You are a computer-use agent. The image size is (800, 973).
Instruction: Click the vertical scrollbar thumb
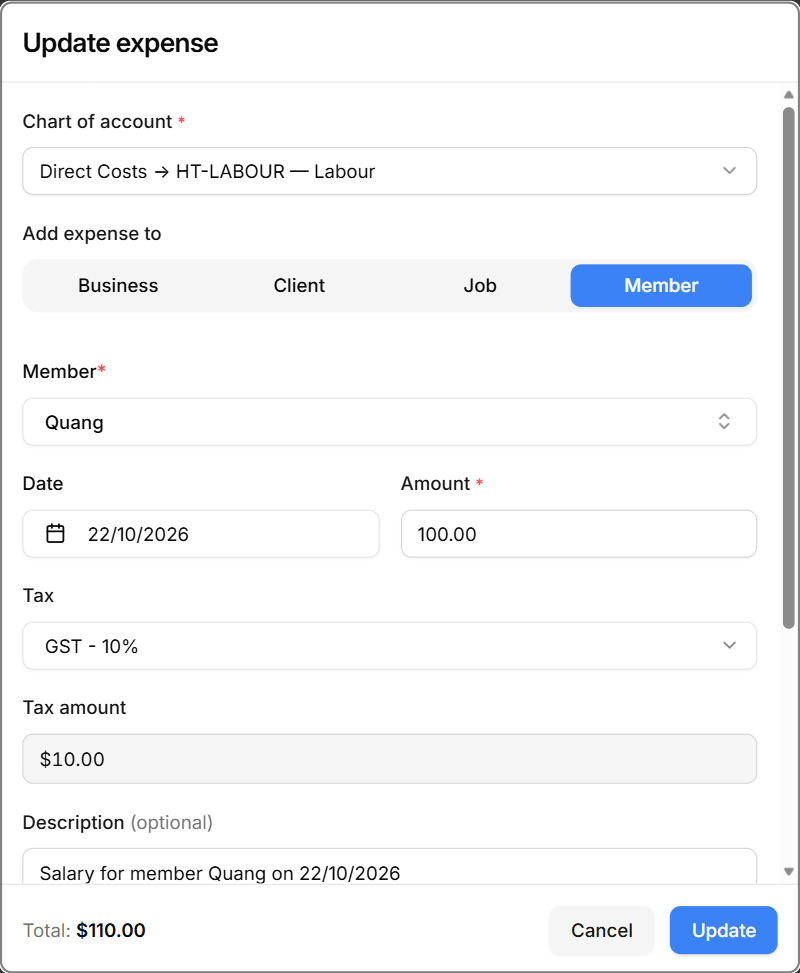click(x=789, y=368)
